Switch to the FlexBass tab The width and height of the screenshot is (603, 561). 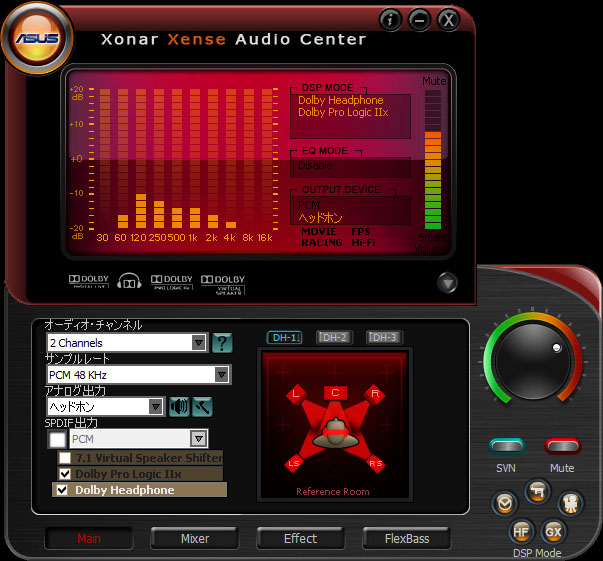(x=407, y=538)
